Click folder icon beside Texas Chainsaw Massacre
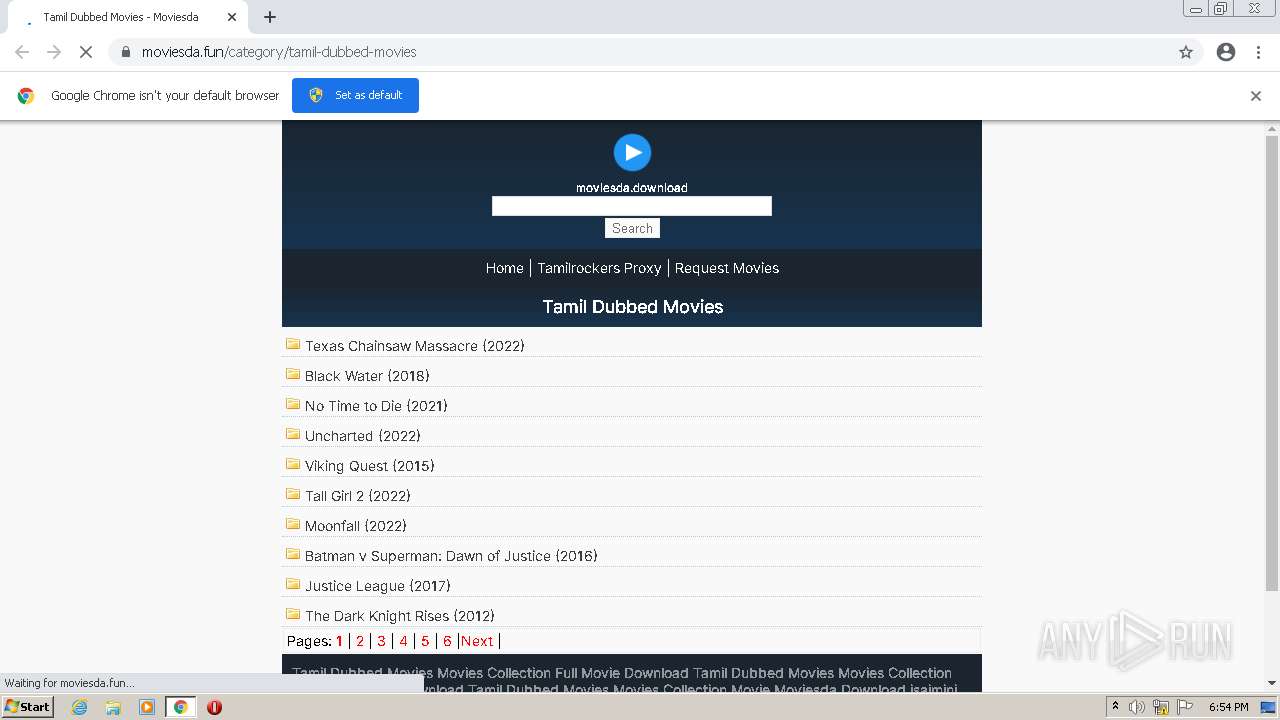The height and width of the screenshot is (720, 1280). (293, 344)
